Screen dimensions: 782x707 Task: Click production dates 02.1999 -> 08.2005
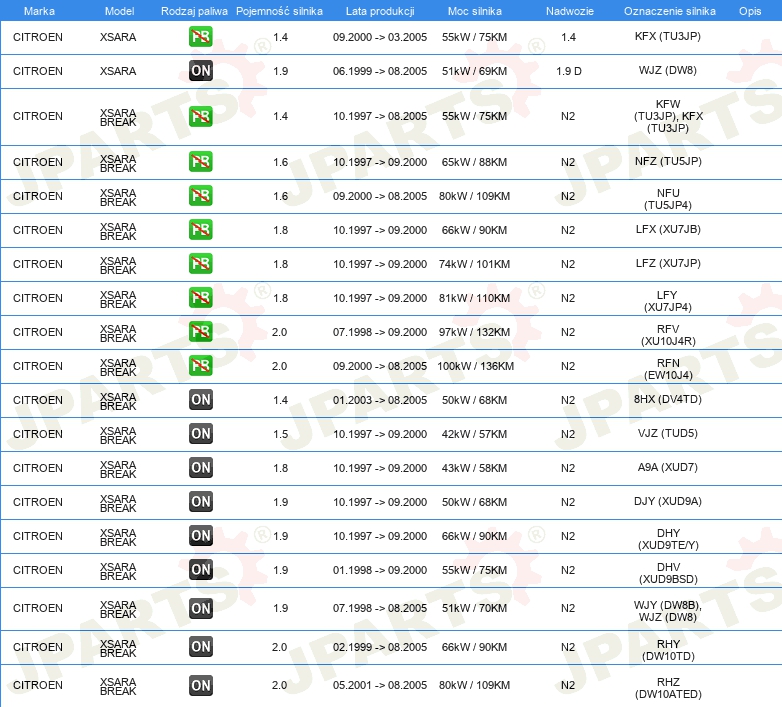pyautogui.click(x=380, y=647)
